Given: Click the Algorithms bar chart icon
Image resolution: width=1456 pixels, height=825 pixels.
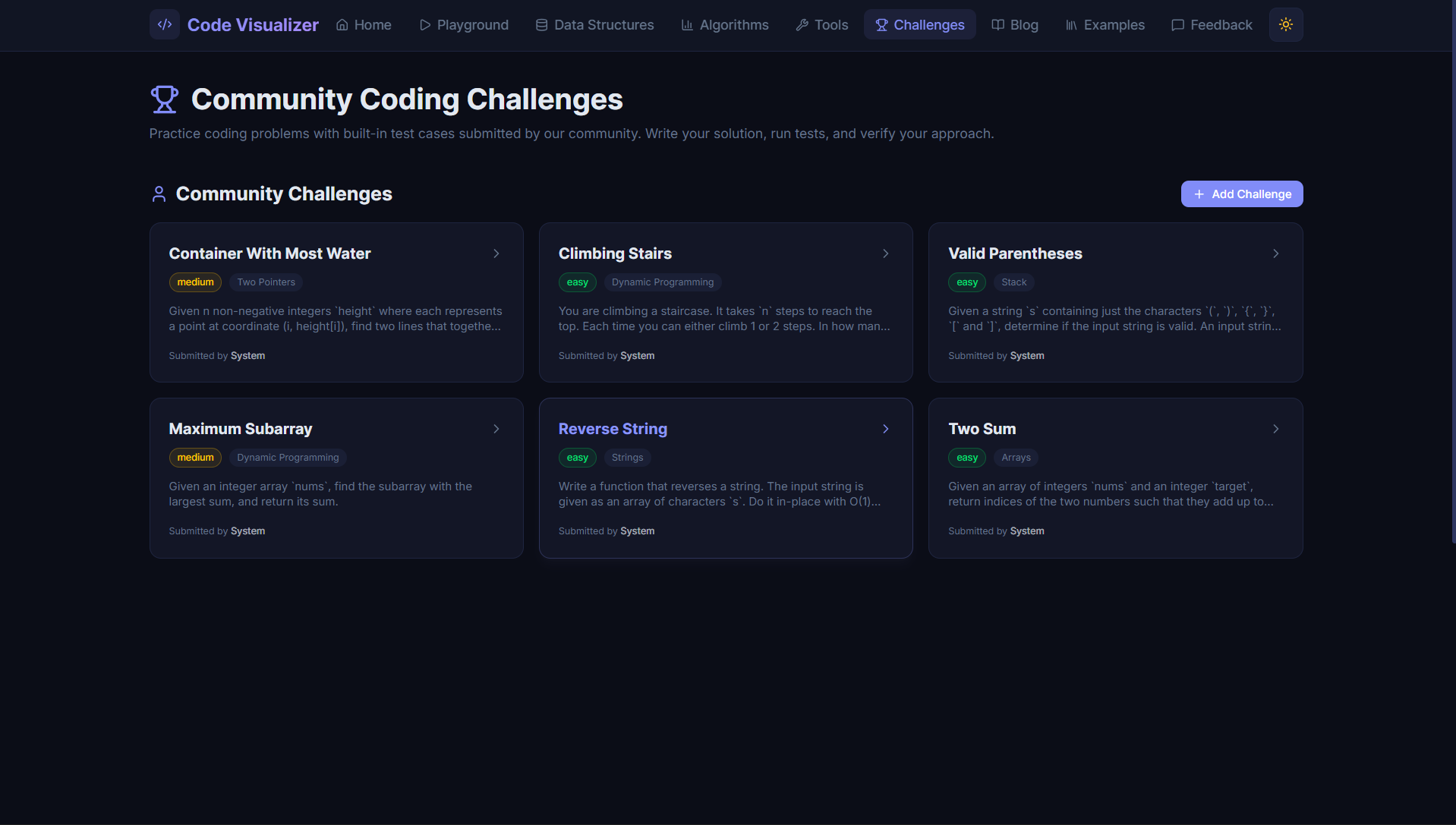Looking at the screenshot, I should [x=687, y=25].
